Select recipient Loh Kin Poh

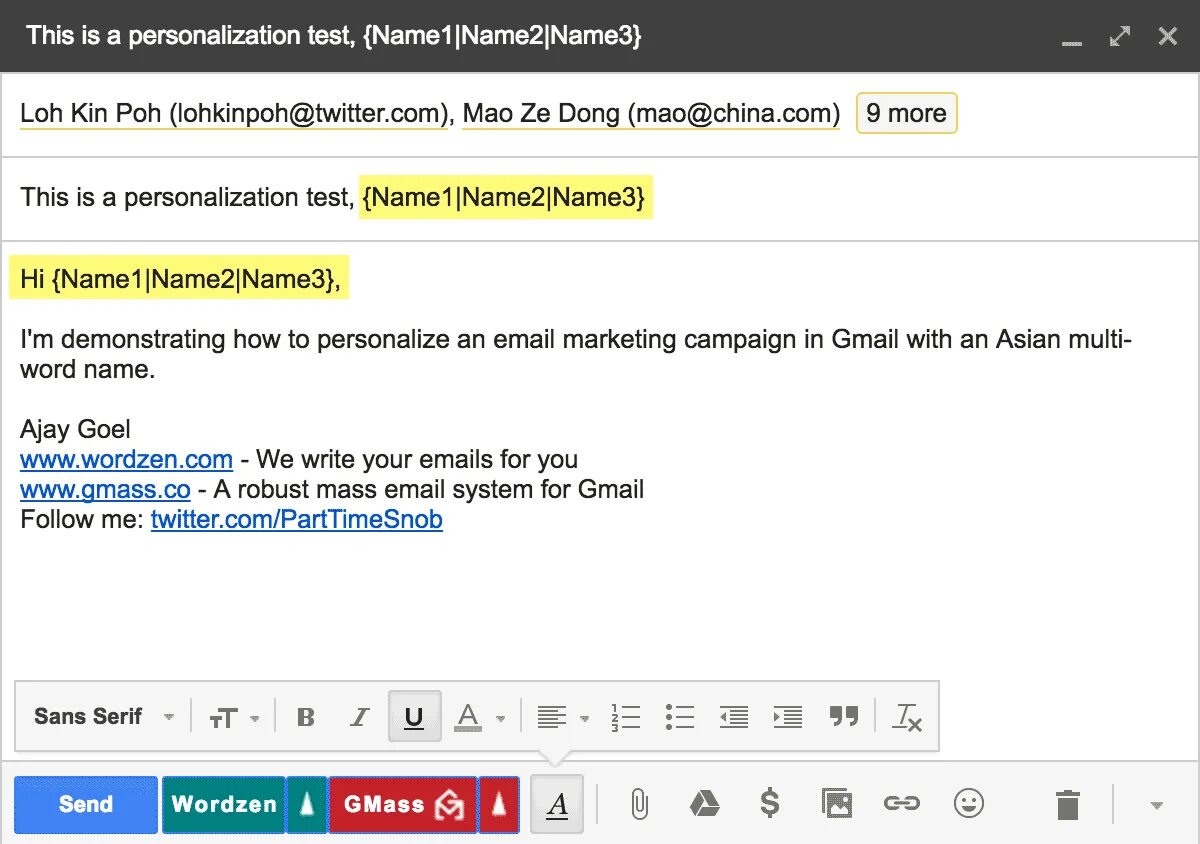(234, 114)
